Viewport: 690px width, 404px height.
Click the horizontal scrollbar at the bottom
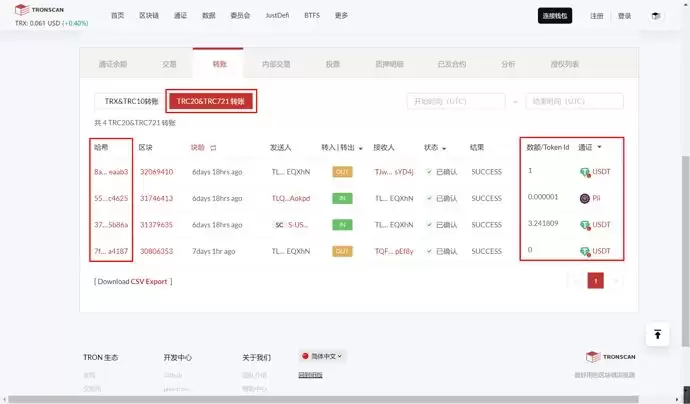323,399
